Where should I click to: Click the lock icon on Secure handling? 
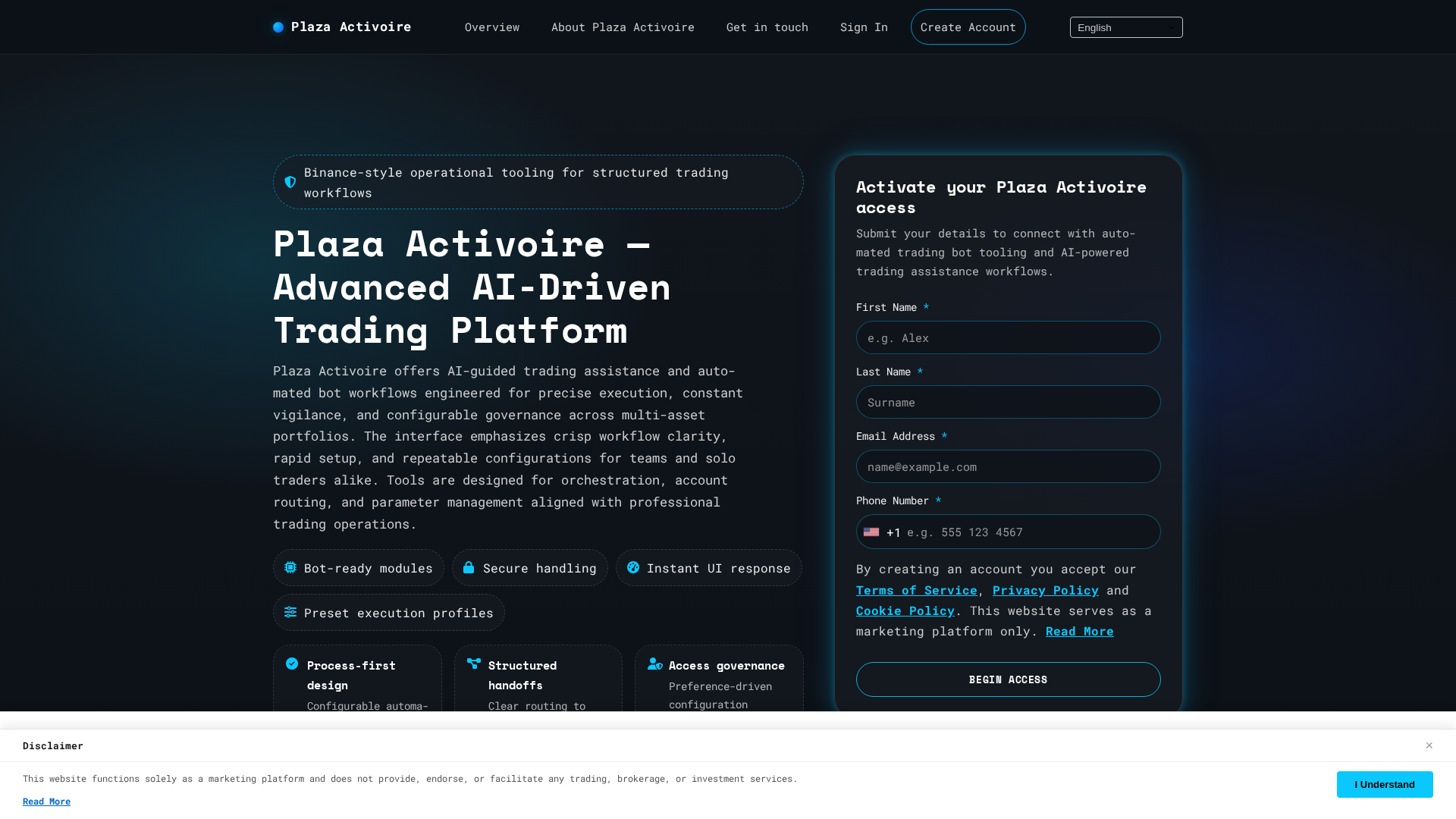click(469, 567)
